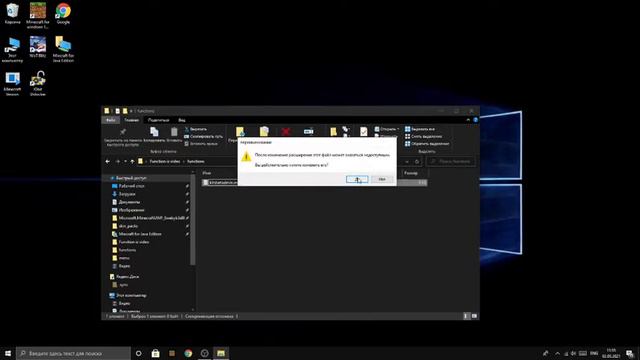Sort by the Size column header

[411, 173]
